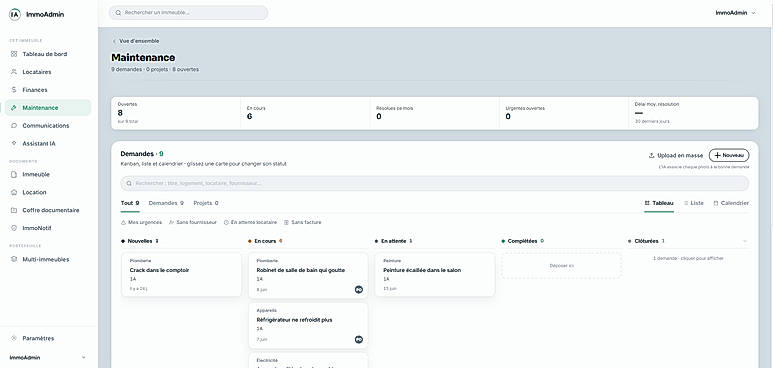Screen dimensions: 773x368
Task: Click the upload icon beside Upload en masse
Action: [x=651, y=155]
